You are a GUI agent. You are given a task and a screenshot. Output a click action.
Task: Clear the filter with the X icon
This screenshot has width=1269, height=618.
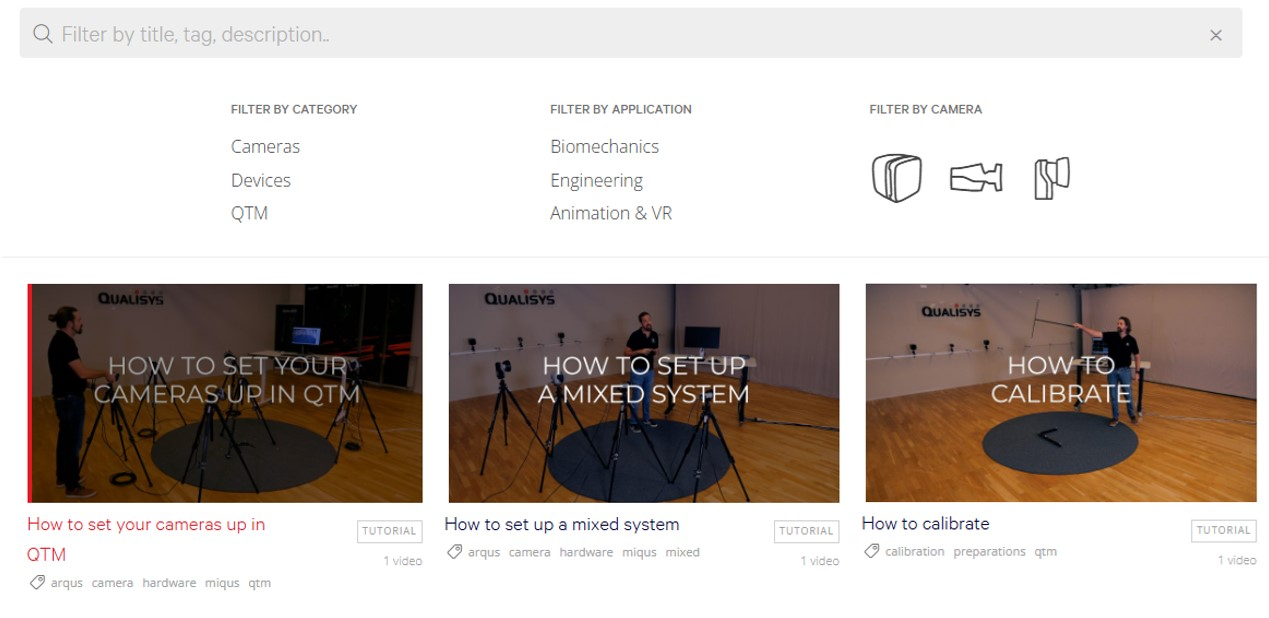1215,35
